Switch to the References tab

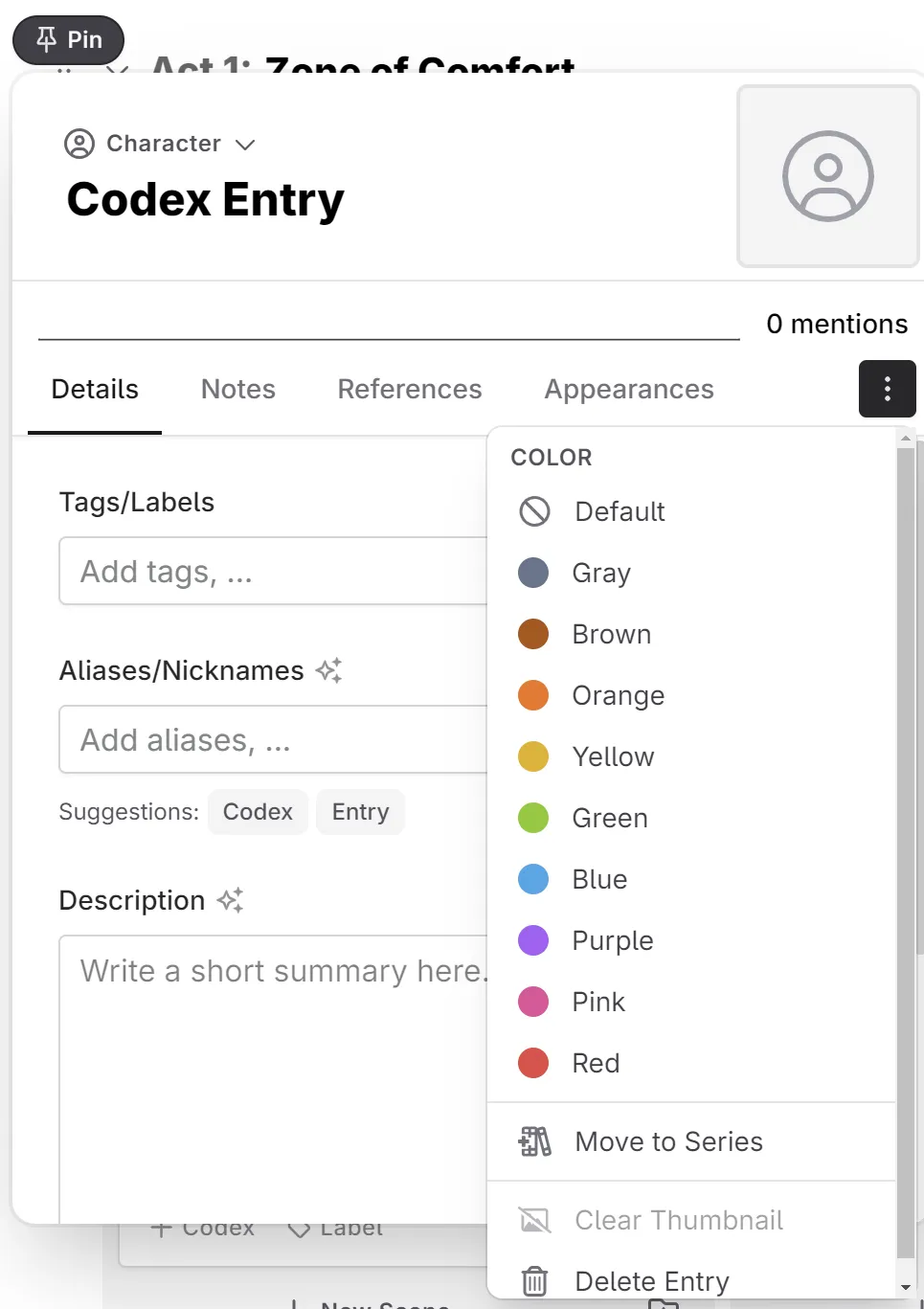click(409, 389)
